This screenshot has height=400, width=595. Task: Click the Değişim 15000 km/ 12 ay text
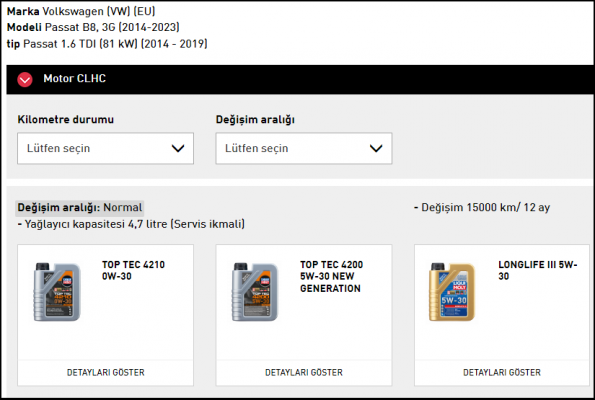click(x=482, y=208)
